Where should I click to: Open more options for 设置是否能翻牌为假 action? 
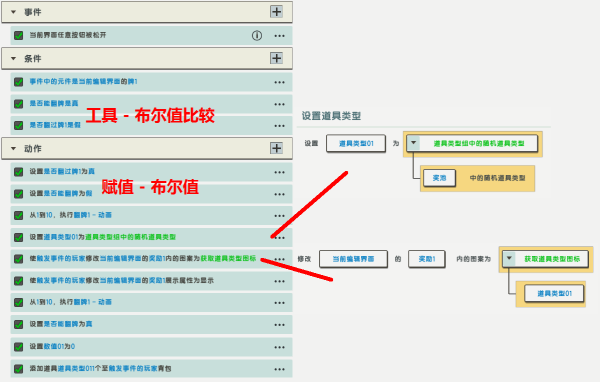point(279,194)
